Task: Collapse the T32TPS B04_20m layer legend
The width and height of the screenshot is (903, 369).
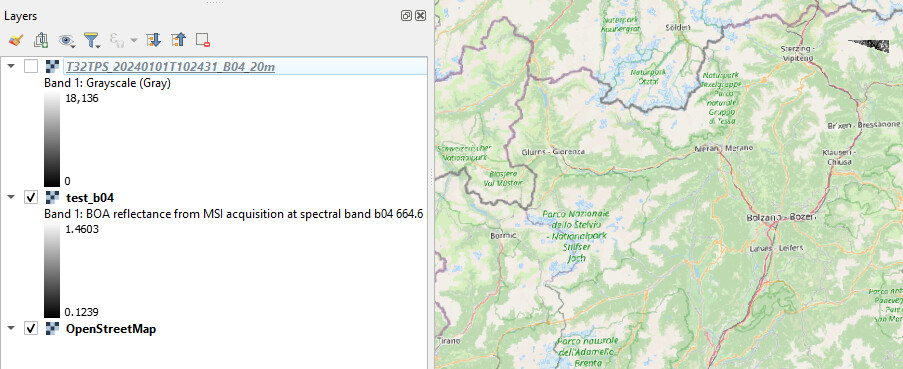Action: coord(11,66)
